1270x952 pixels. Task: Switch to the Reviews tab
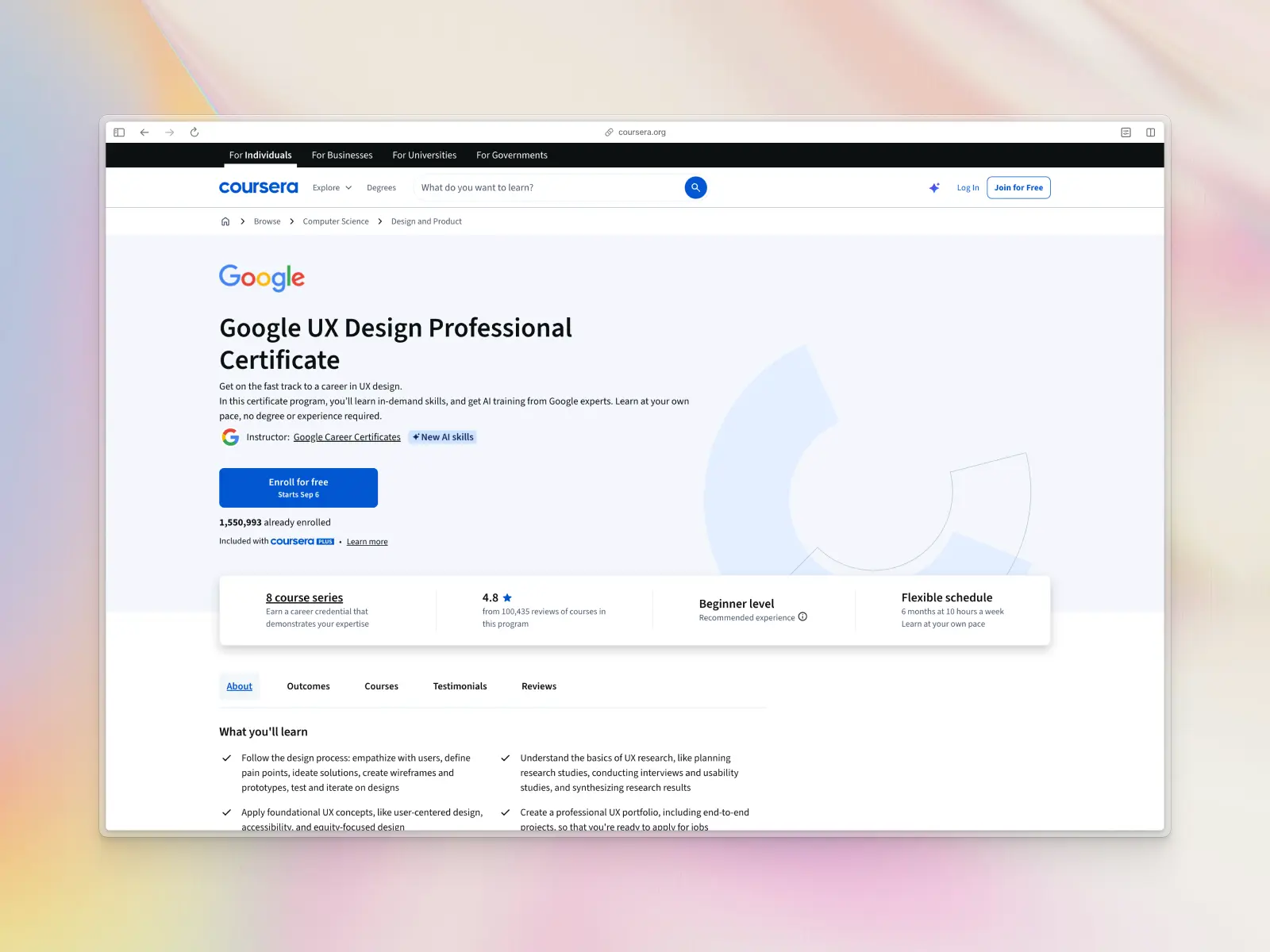[x=539, y=686]
